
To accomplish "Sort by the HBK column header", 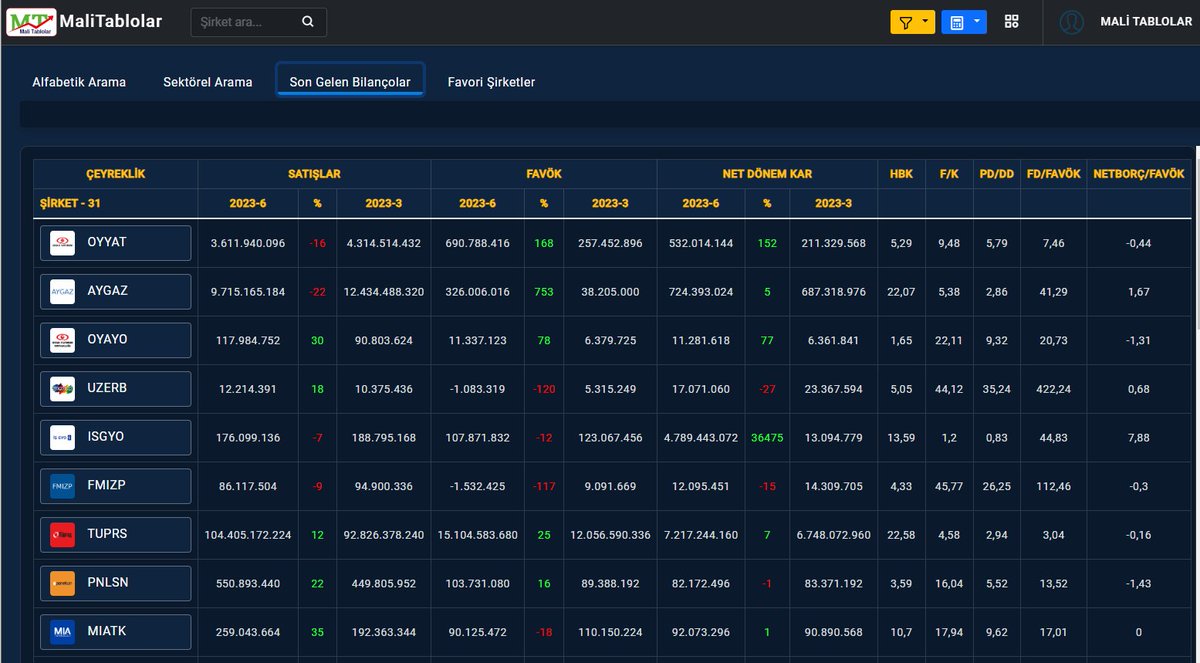I will click(x=901, y=174).
